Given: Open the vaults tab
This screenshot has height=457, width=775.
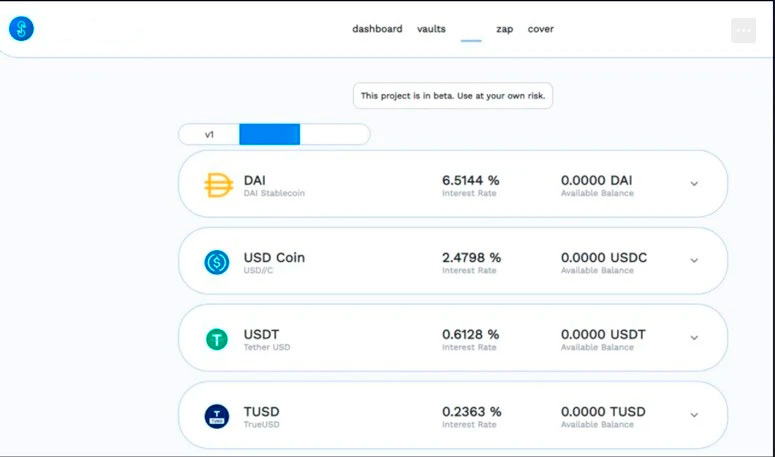Looking at the screenshot, I should [x=431, y=29].
